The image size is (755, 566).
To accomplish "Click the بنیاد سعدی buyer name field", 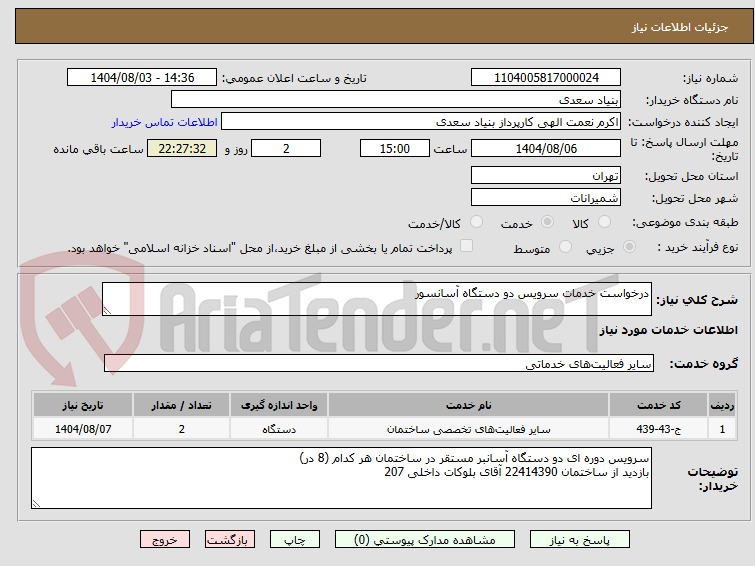I will [396, 100].
